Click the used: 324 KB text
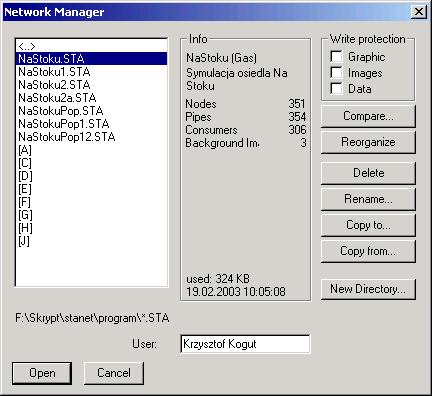 click(x=218, y=279)
